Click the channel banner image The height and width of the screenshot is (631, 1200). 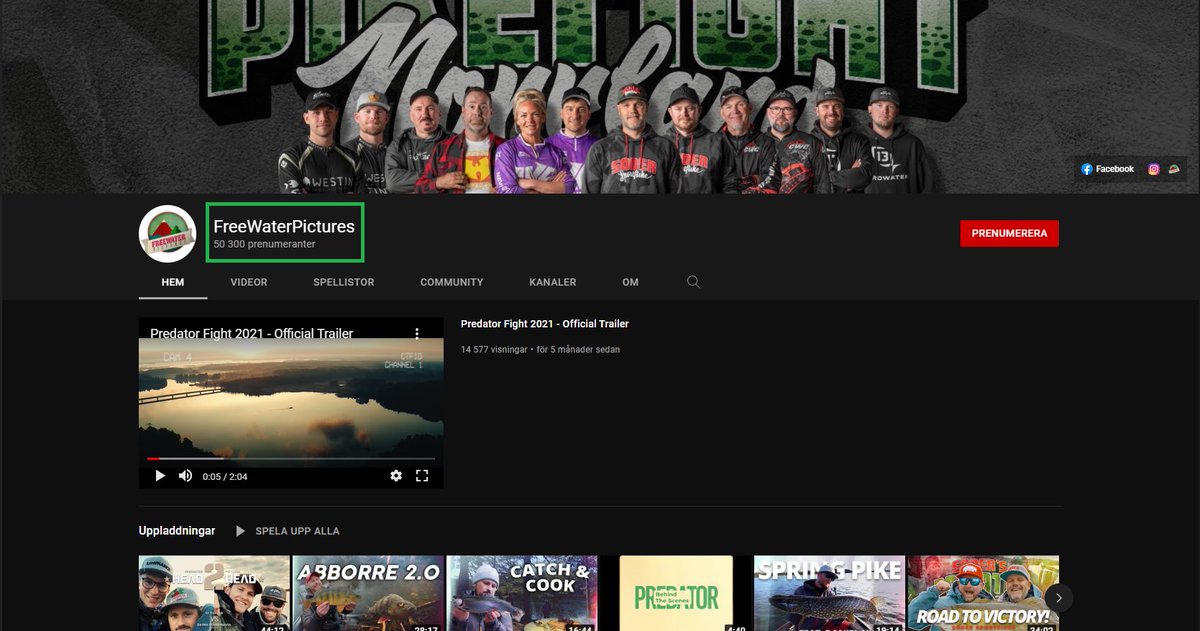(600, 97)
